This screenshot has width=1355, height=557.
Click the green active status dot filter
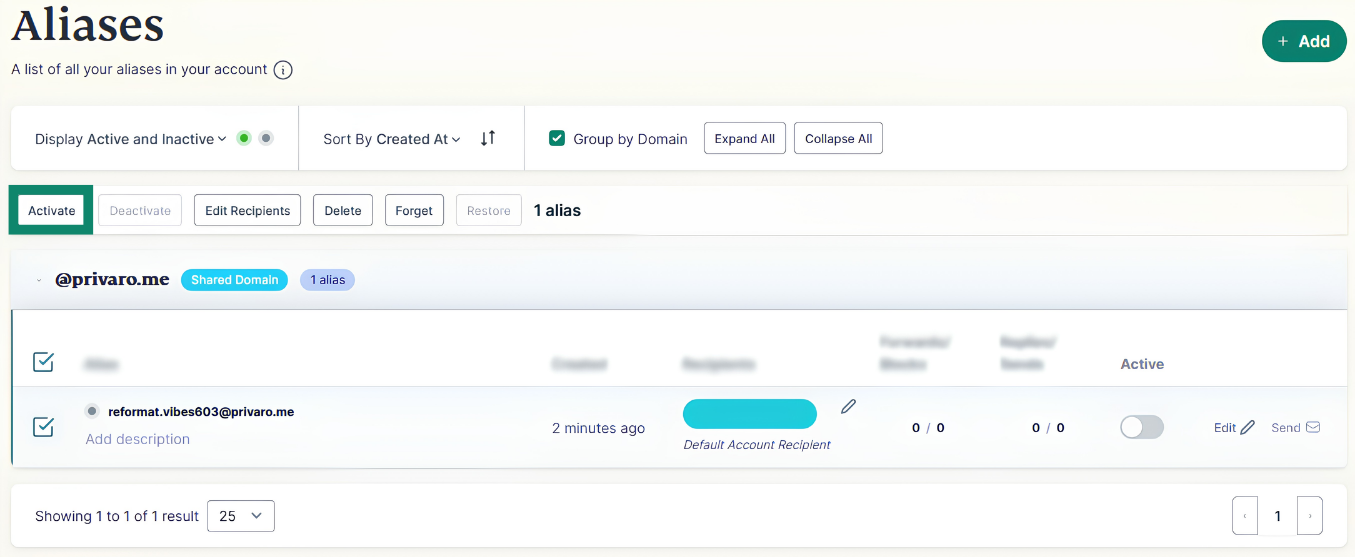pos(243,138)
